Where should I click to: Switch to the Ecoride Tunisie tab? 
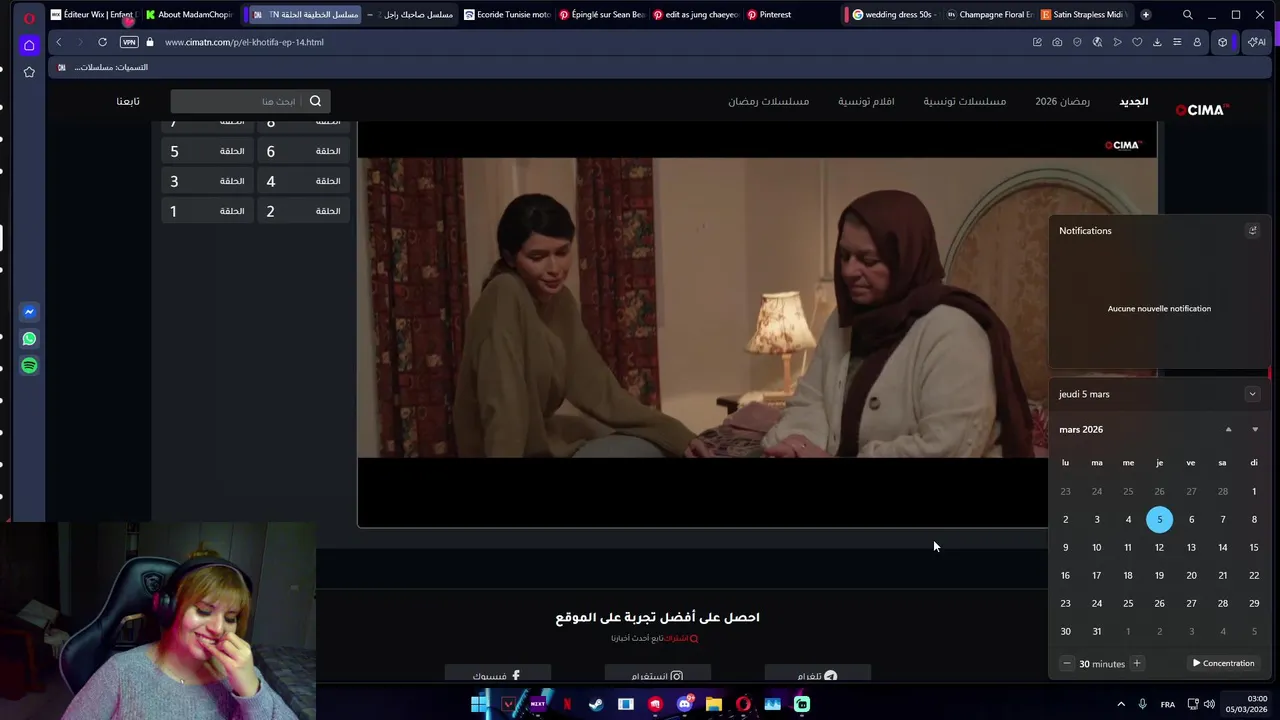pyautogui.click(x=507, y=15)
